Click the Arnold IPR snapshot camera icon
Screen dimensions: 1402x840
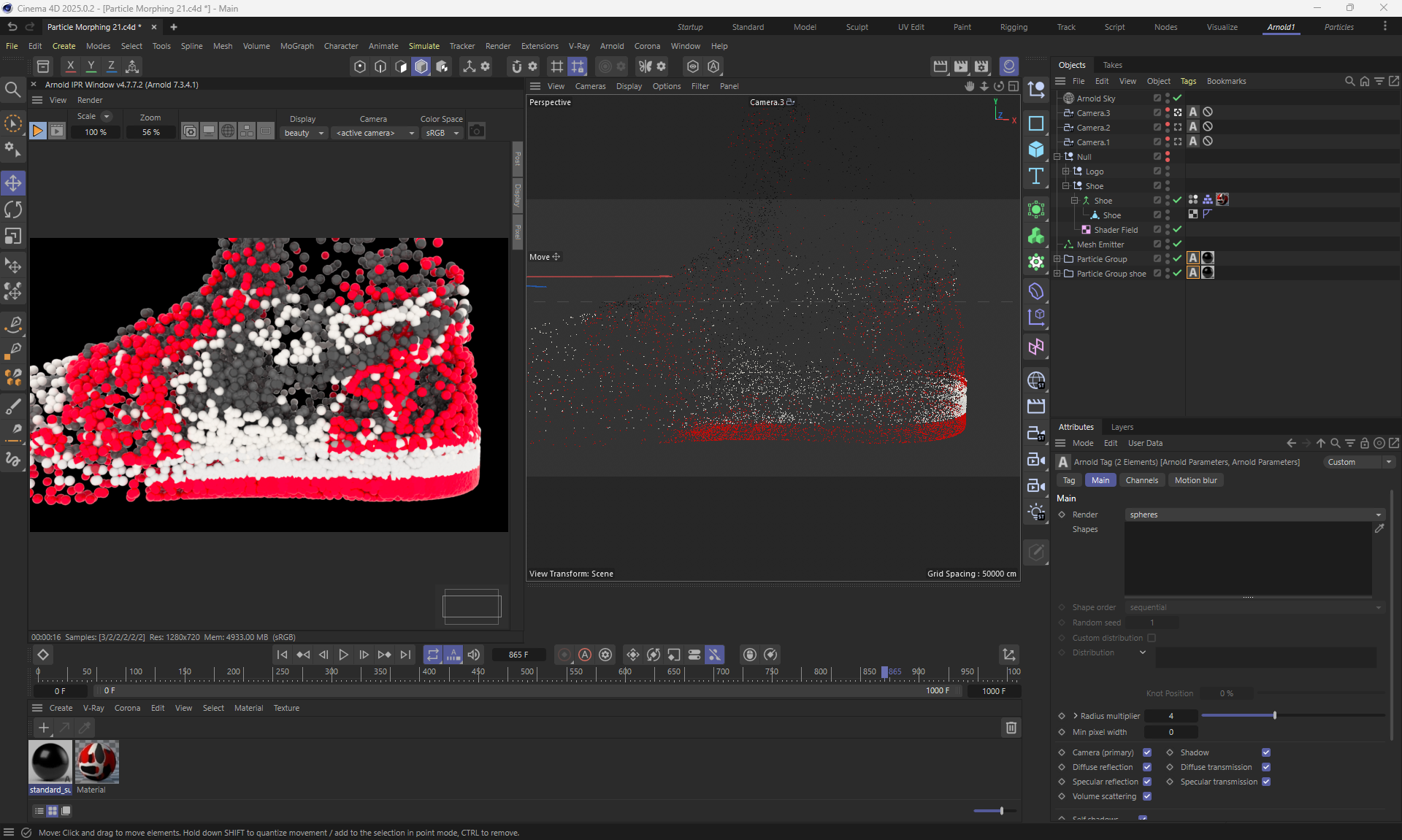click(476, 131)
